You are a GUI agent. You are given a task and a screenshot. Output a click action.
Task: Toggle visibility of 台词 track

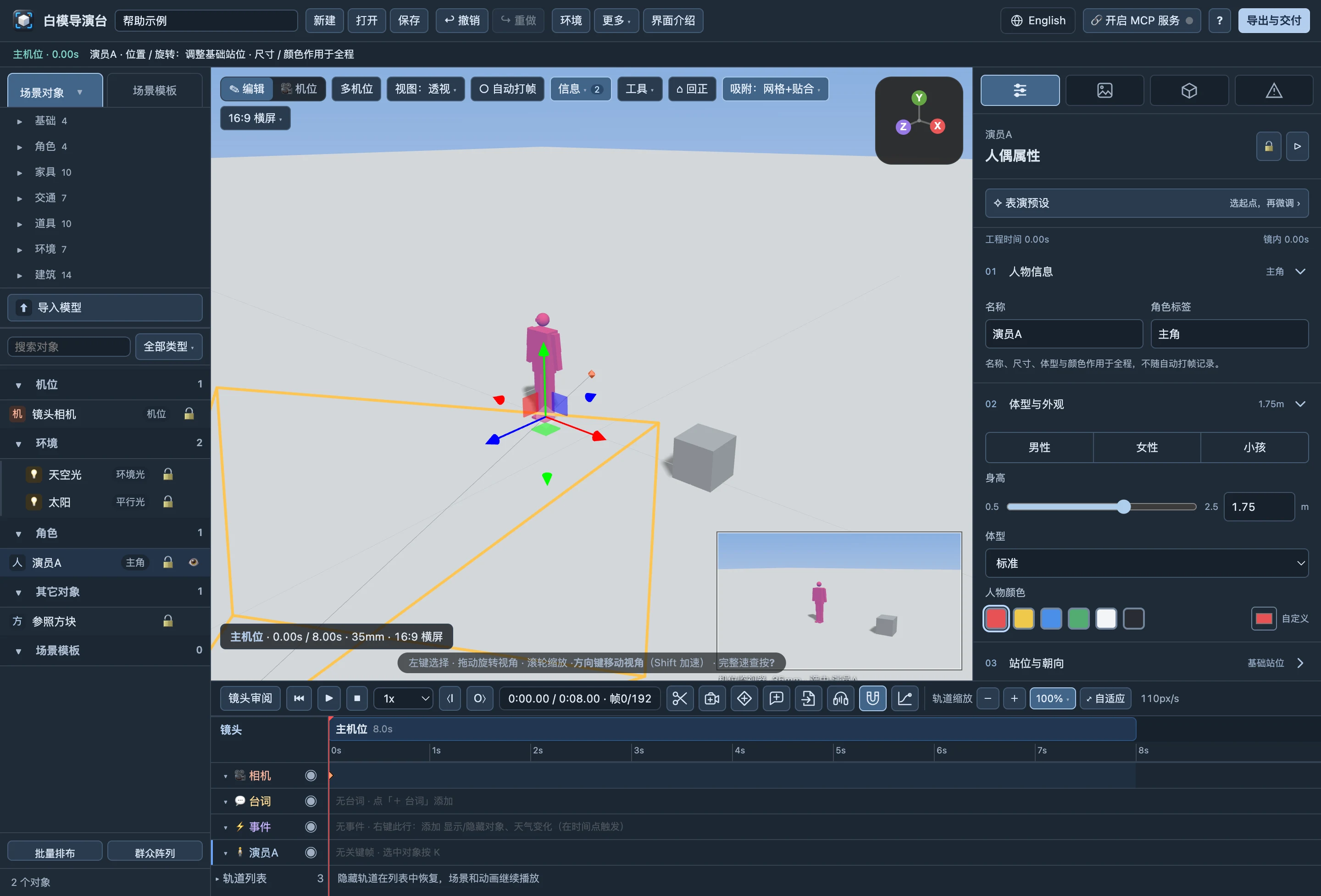click(x=311, y=801)
